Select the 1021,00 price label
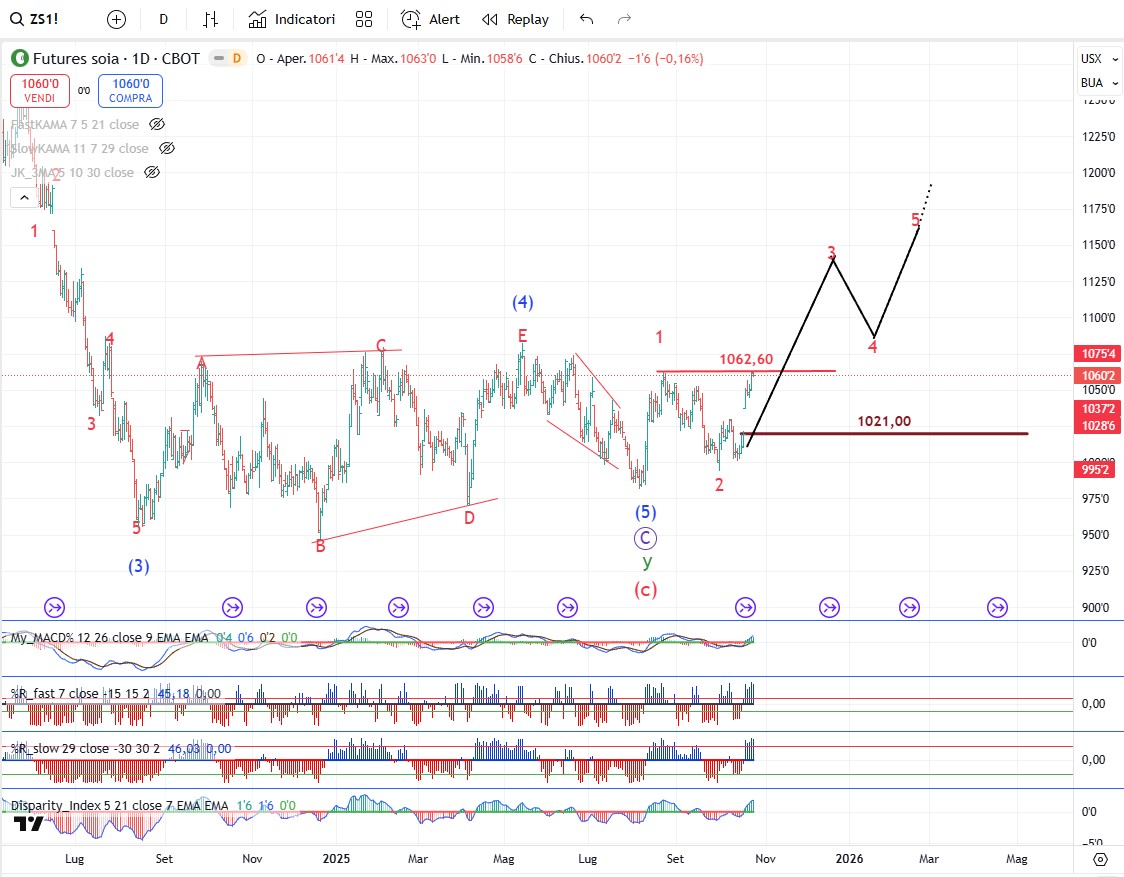1124x877 pixels. pyautogui.click(x=884, y=421)
